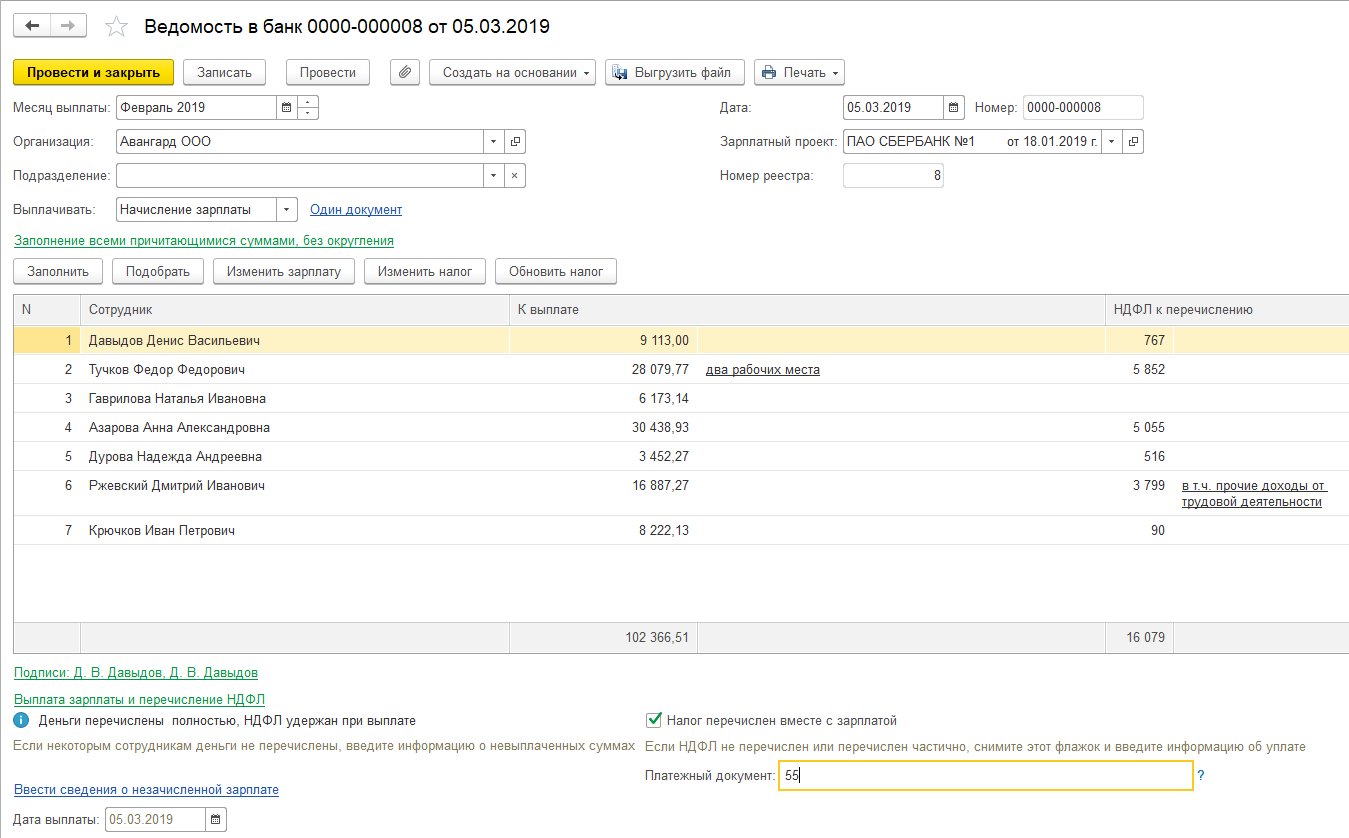Open calendar picker next to document date

tap(954, 107)
